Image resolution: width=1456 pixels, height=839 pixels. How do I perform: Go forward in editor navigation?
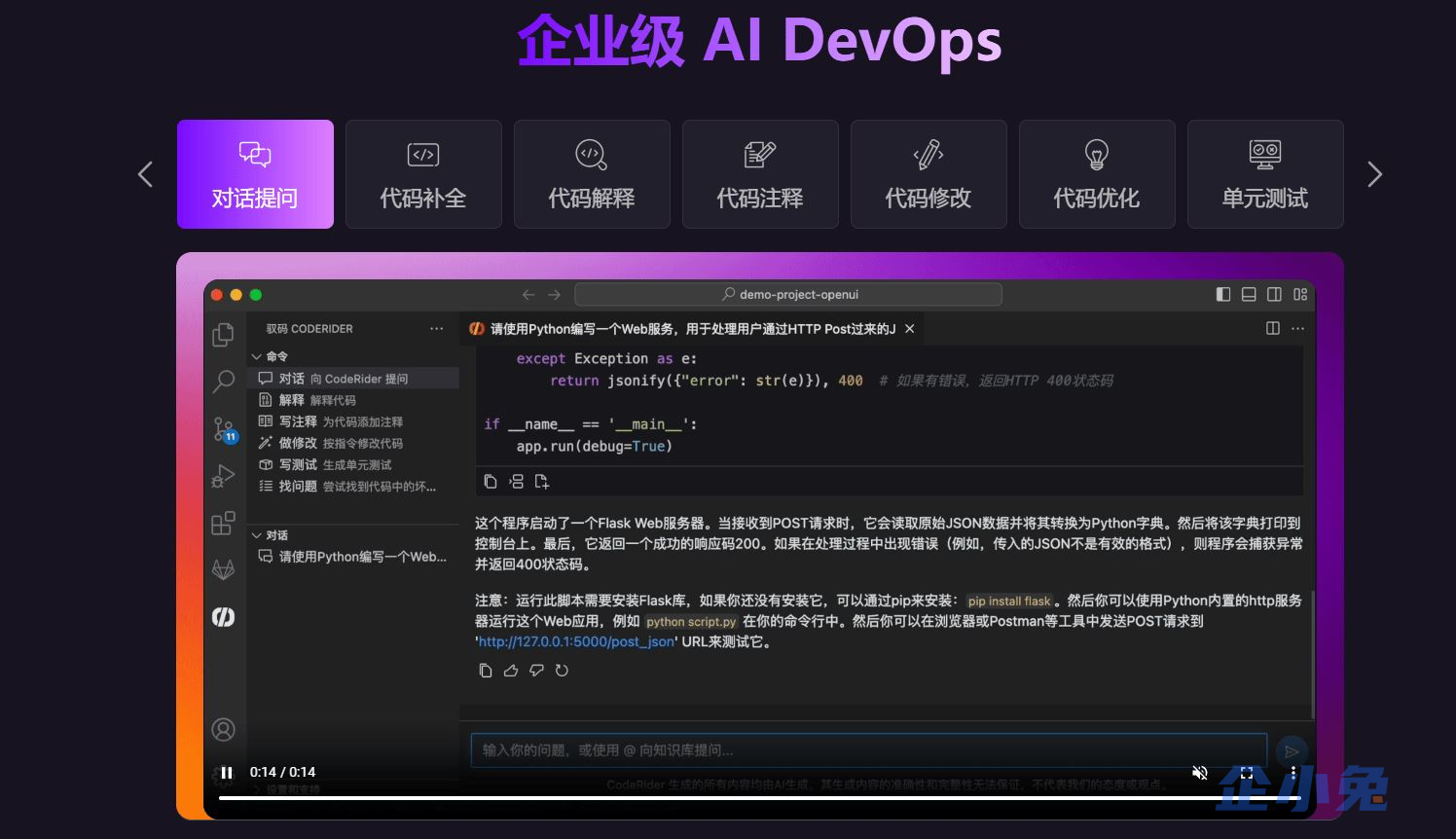554,295
